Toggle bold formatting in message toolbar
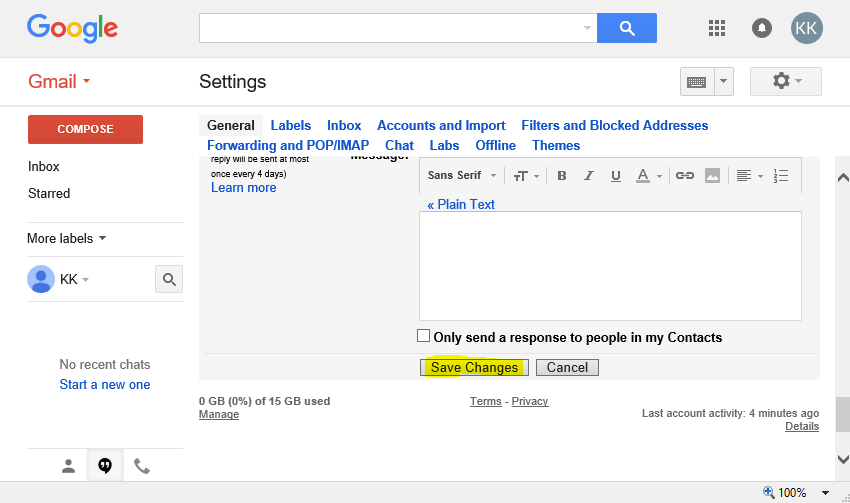 562,176
